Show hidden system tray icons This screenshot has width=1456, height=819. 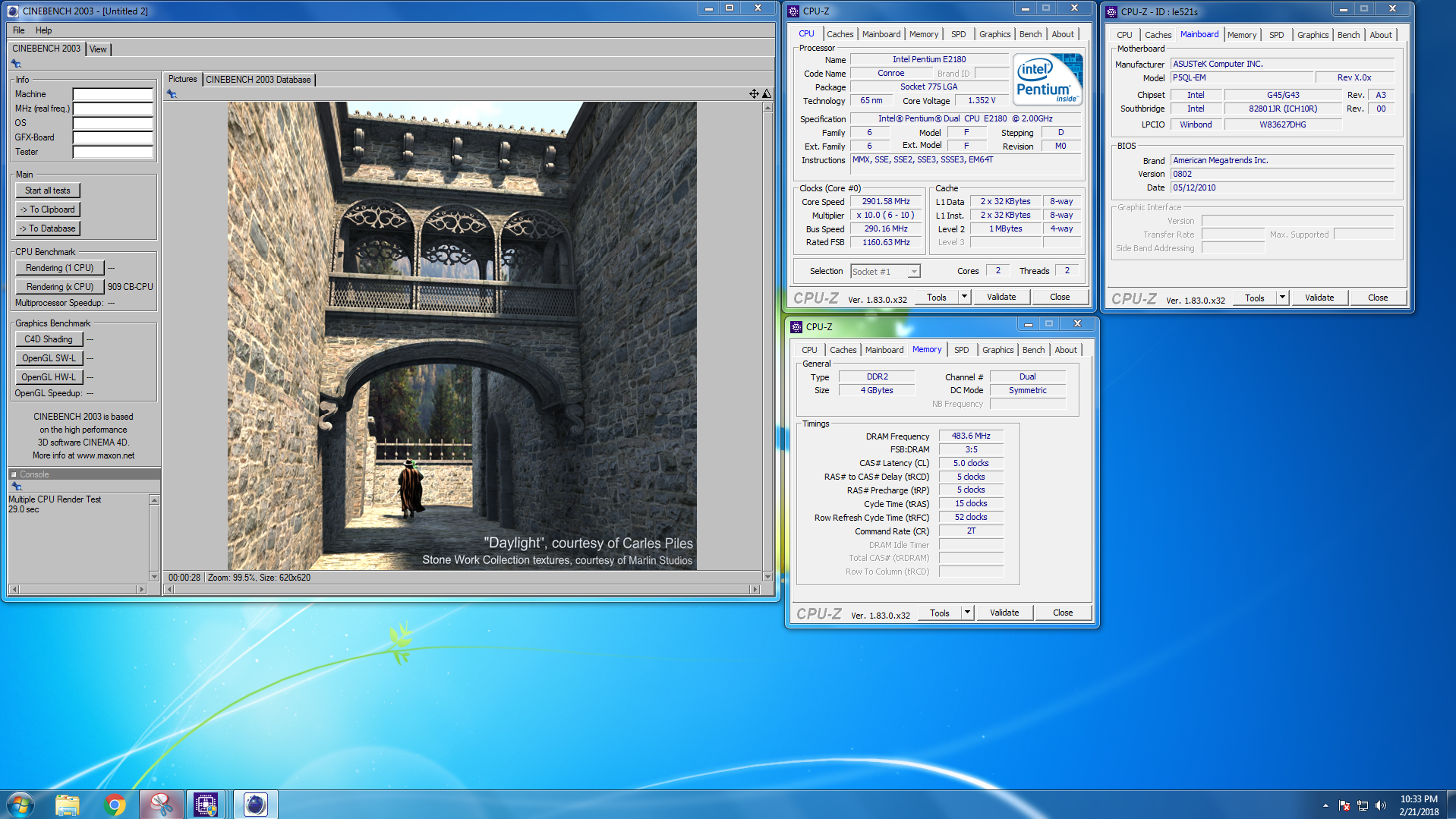[x=1325, y=805]
